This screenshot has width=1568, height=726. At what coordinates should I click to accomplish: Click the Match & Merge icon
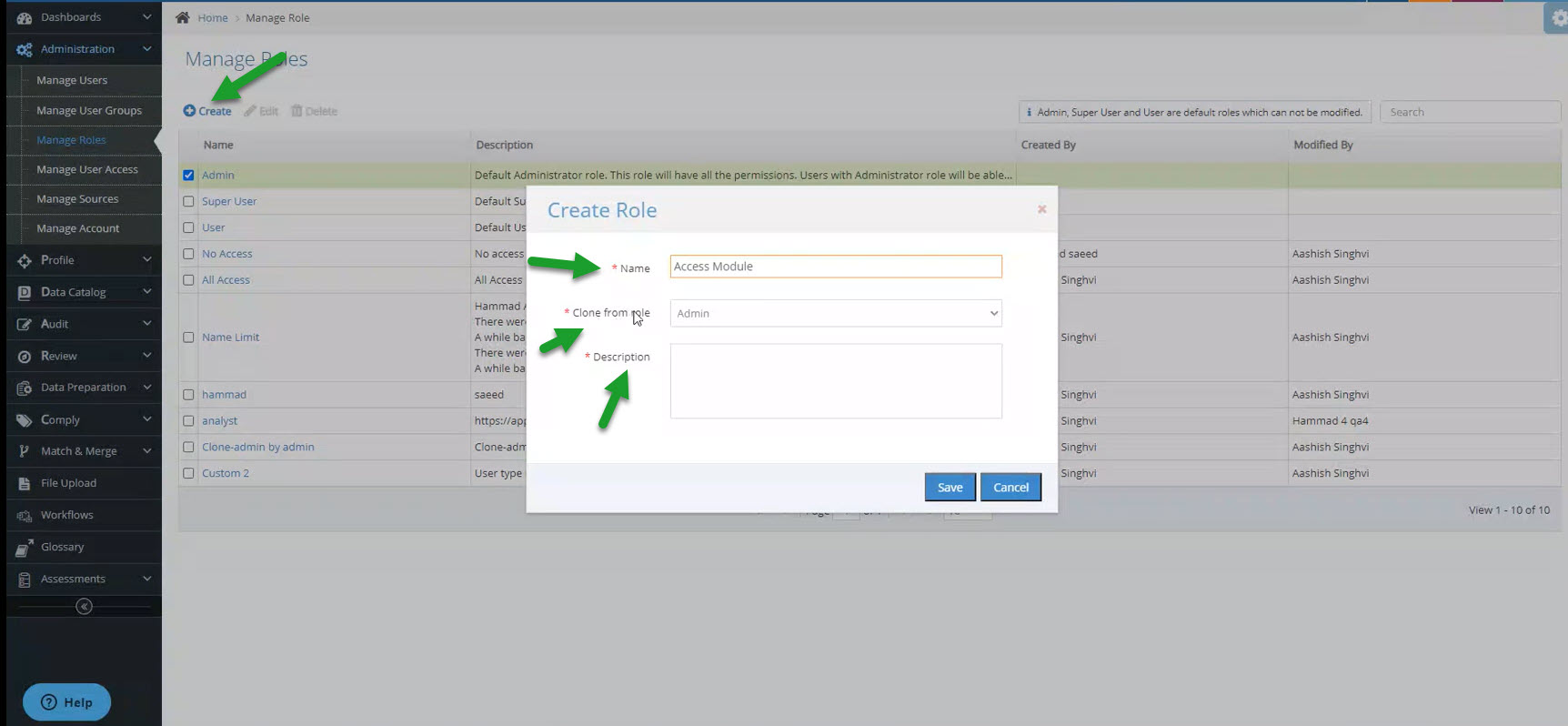click(x=24, y=451)
